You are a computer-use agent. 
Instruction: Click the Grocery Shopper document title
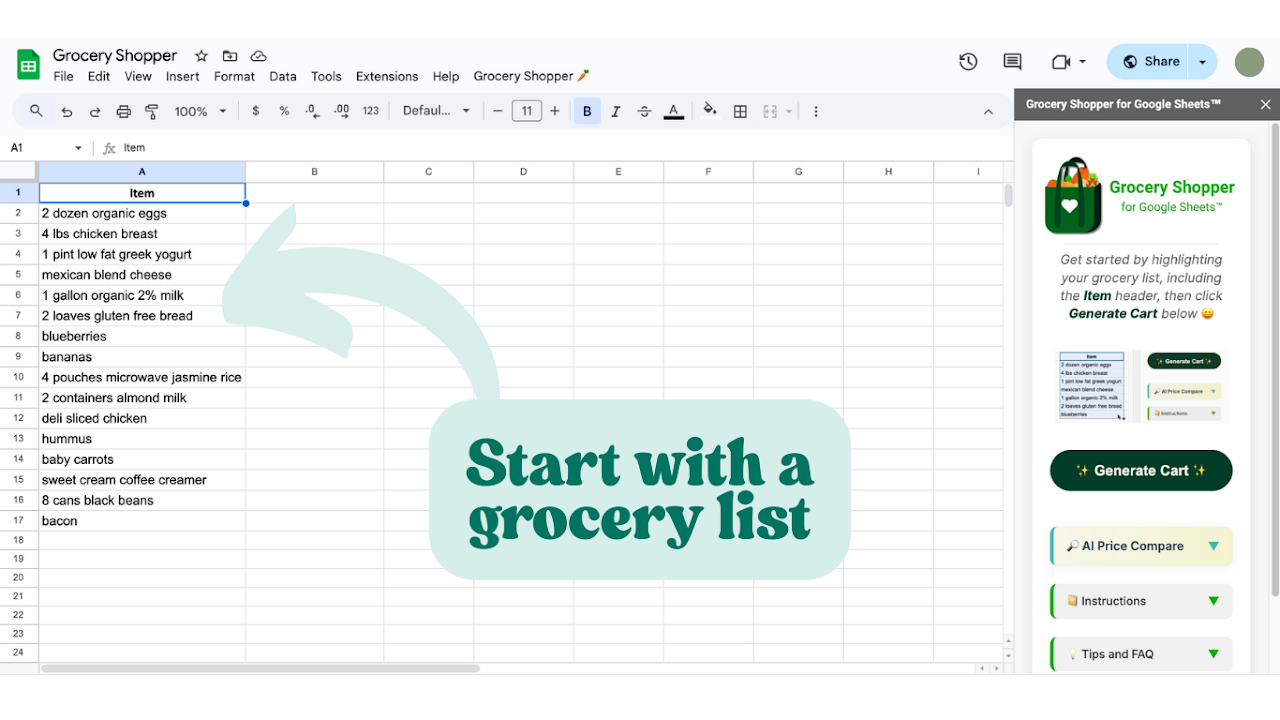(x=115, y=55)
